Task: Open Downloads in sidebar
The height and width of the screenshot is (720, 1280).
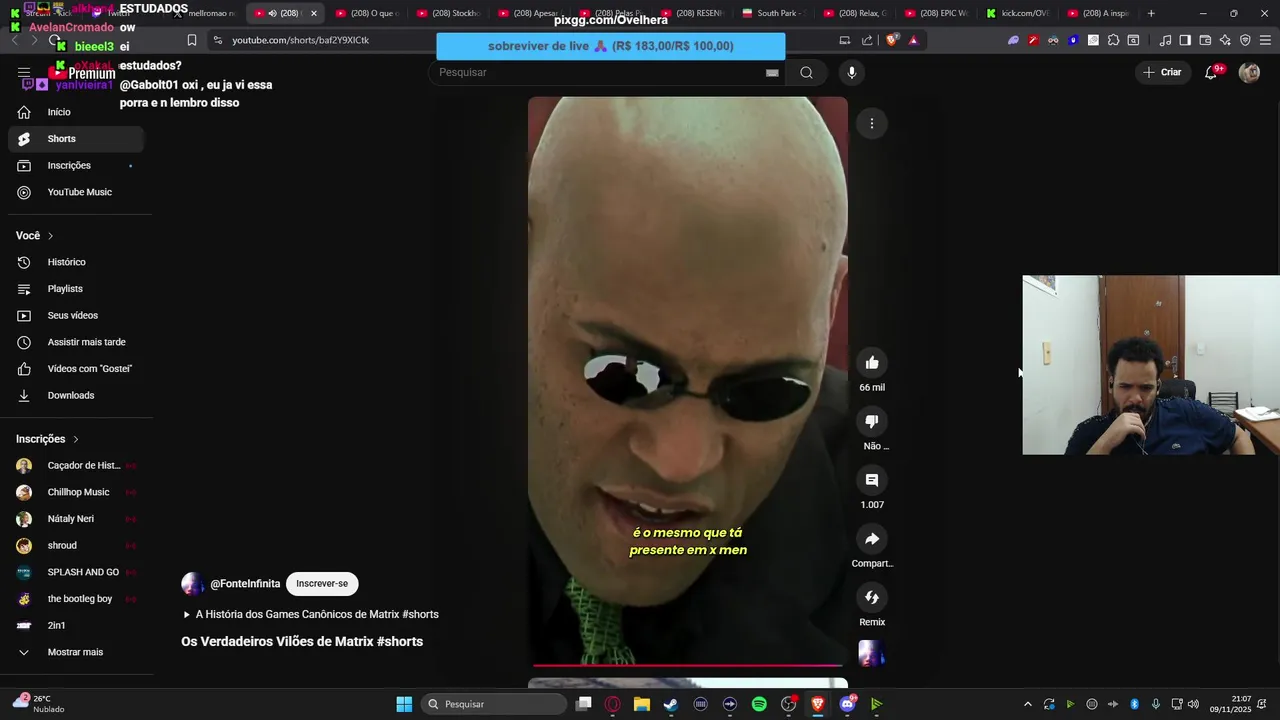Action: click(x=76, y=395)
